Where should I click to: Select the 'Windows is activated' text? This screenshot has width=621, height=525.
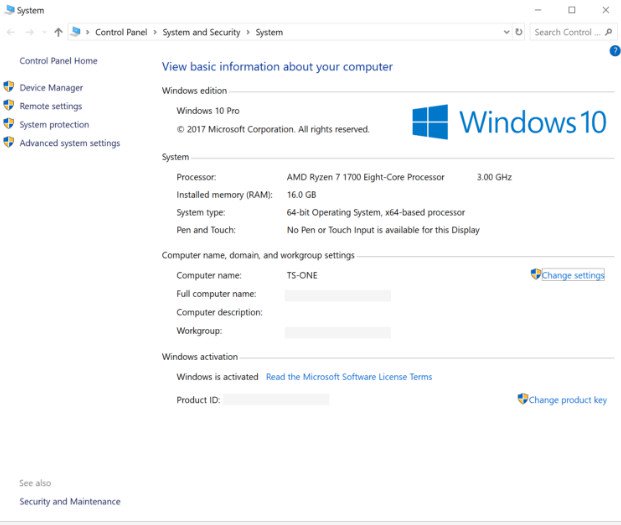coord(217,377)
